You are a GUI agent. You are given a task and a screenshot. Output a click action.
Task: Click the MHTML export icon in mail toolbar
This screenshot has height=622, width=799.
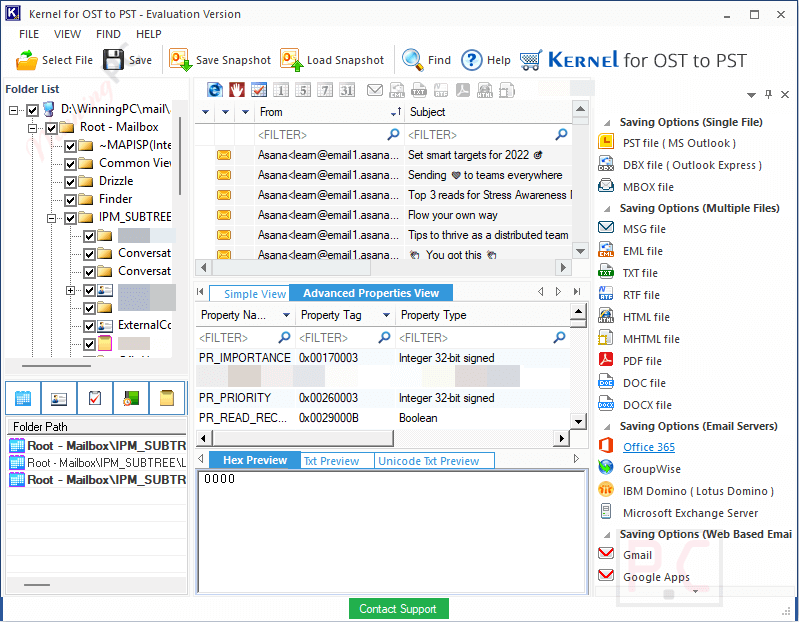[x=507, y=90]
